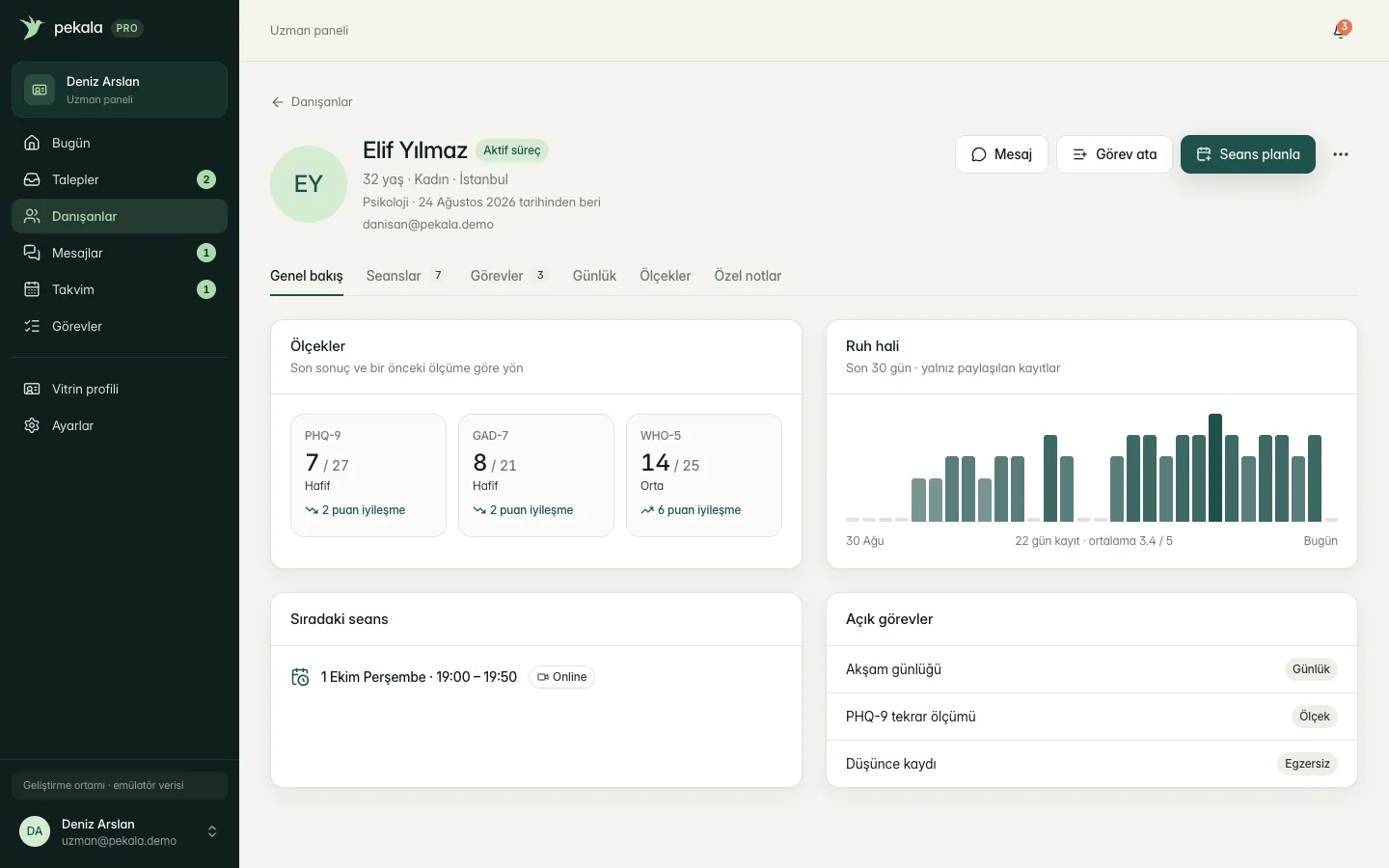The height and width of the screenshot is (868, 1389).
Task: Expand the account switcher chevron
Action: tap(212, 831)
